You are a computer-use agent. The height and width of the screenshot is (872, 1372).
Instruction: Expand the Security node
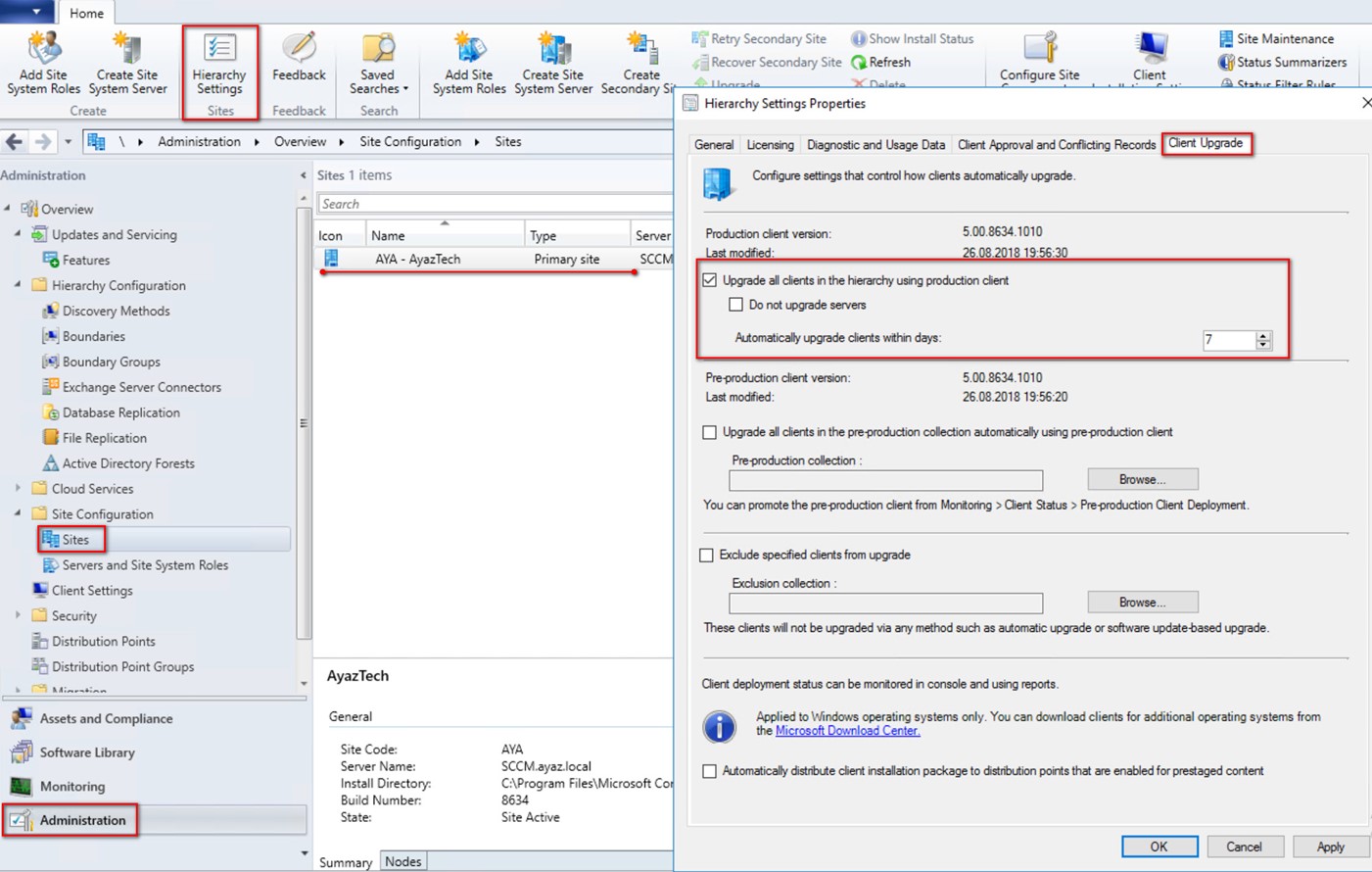pos(18,615)
